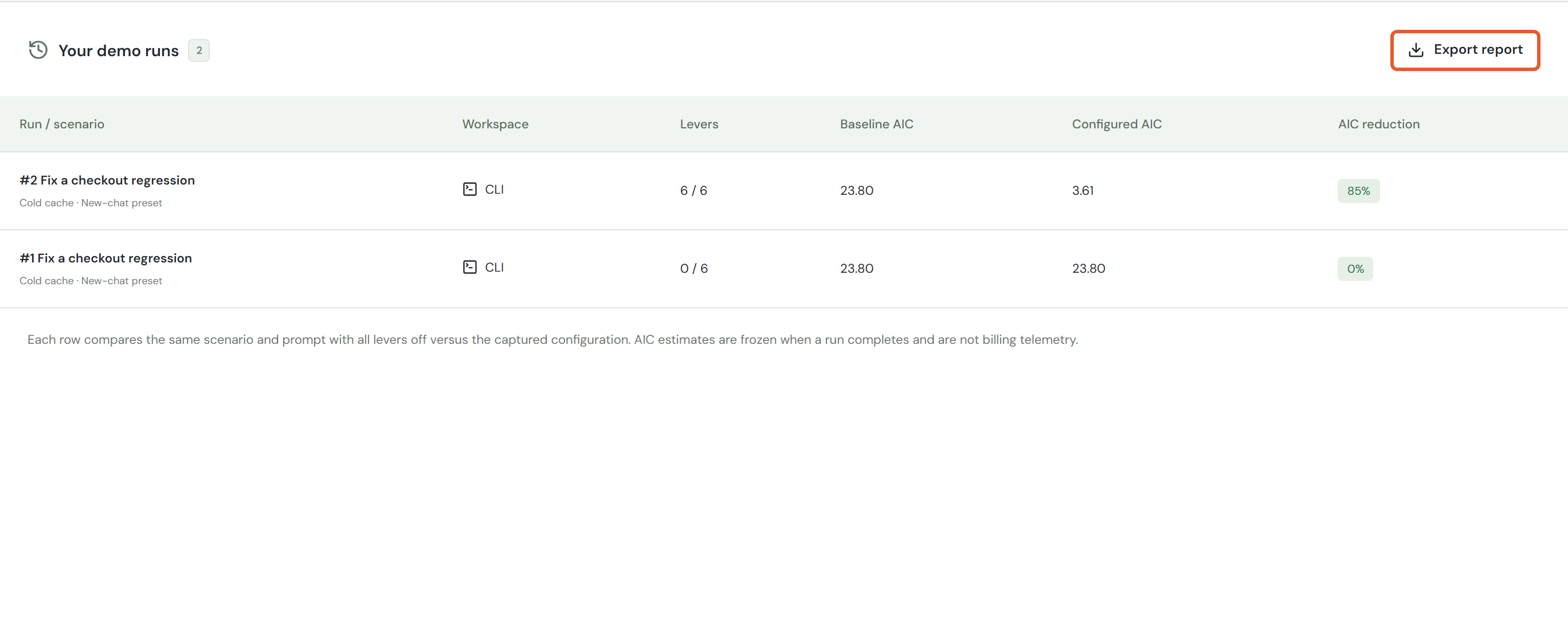Click baseline AIC 23.80 in run #1
The image size is (1568, 620).
click(856, 268)
